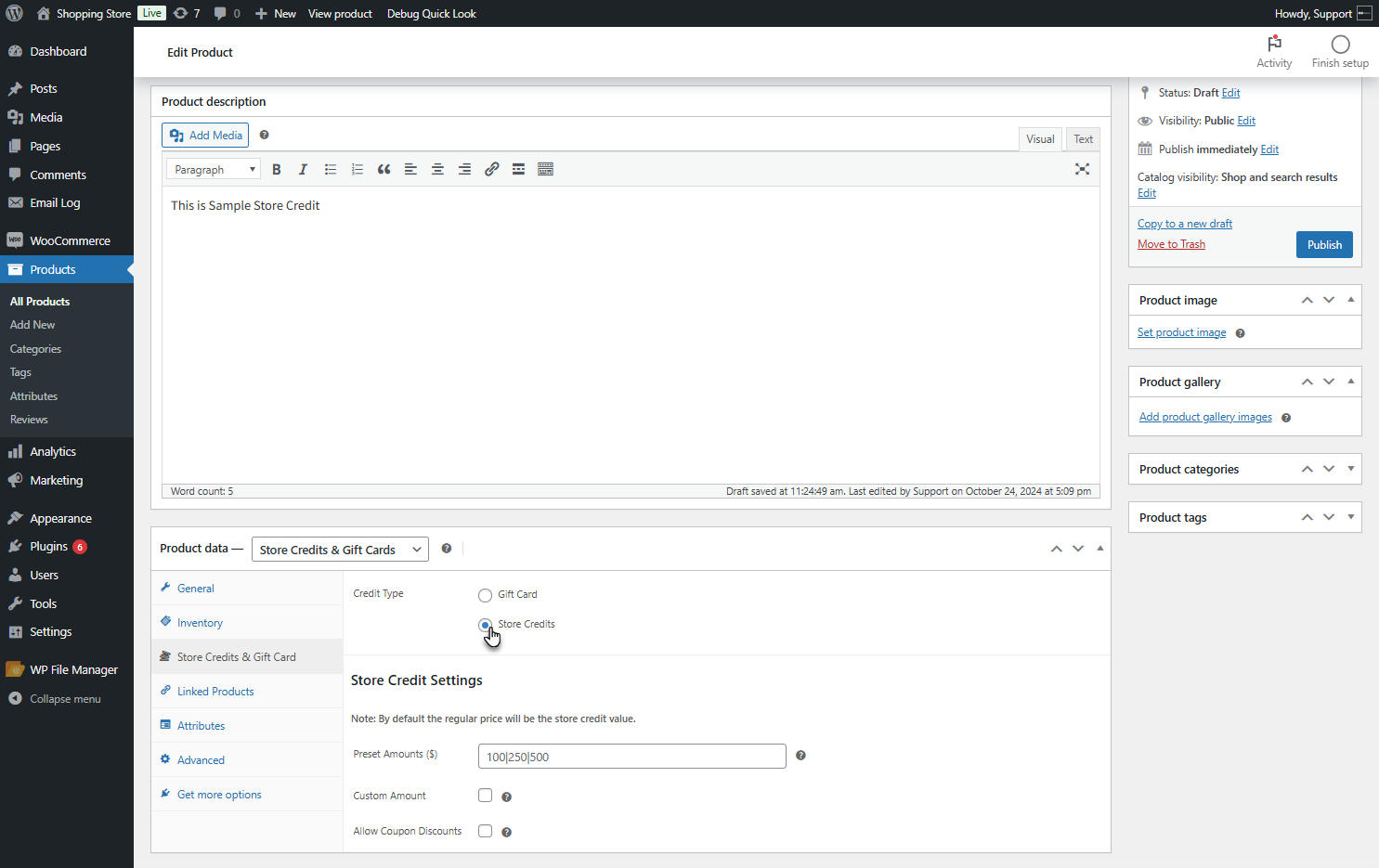Image resolution: width=1379 pixels, height=868 pixels.
Task: Move Product gallery panel down
Action: tap(1329, 382)
